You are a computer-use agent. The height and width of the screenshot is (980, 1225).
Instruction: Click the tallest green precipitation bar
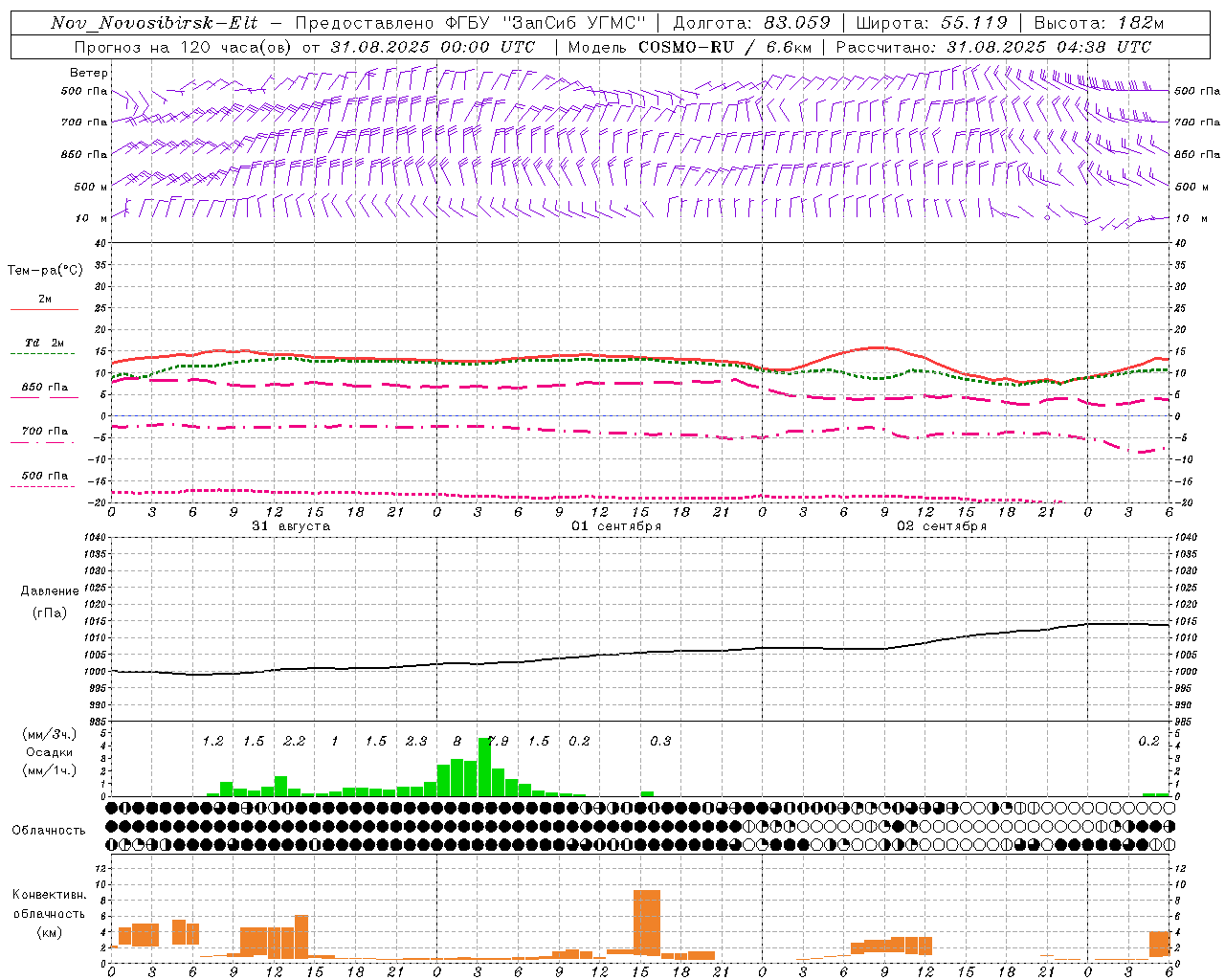(484, 767)
